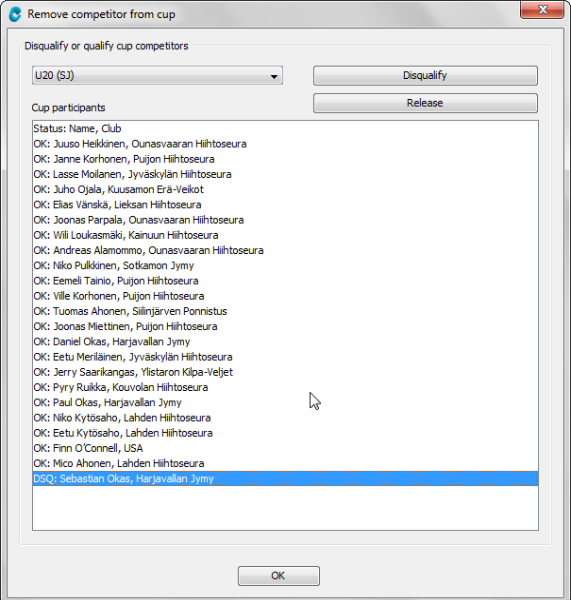The height and width of the screenshot is (600, 571).
Task: Select Tuomas Ahonen, Siilinjärven Ponnistus
Action: (285, 311)
